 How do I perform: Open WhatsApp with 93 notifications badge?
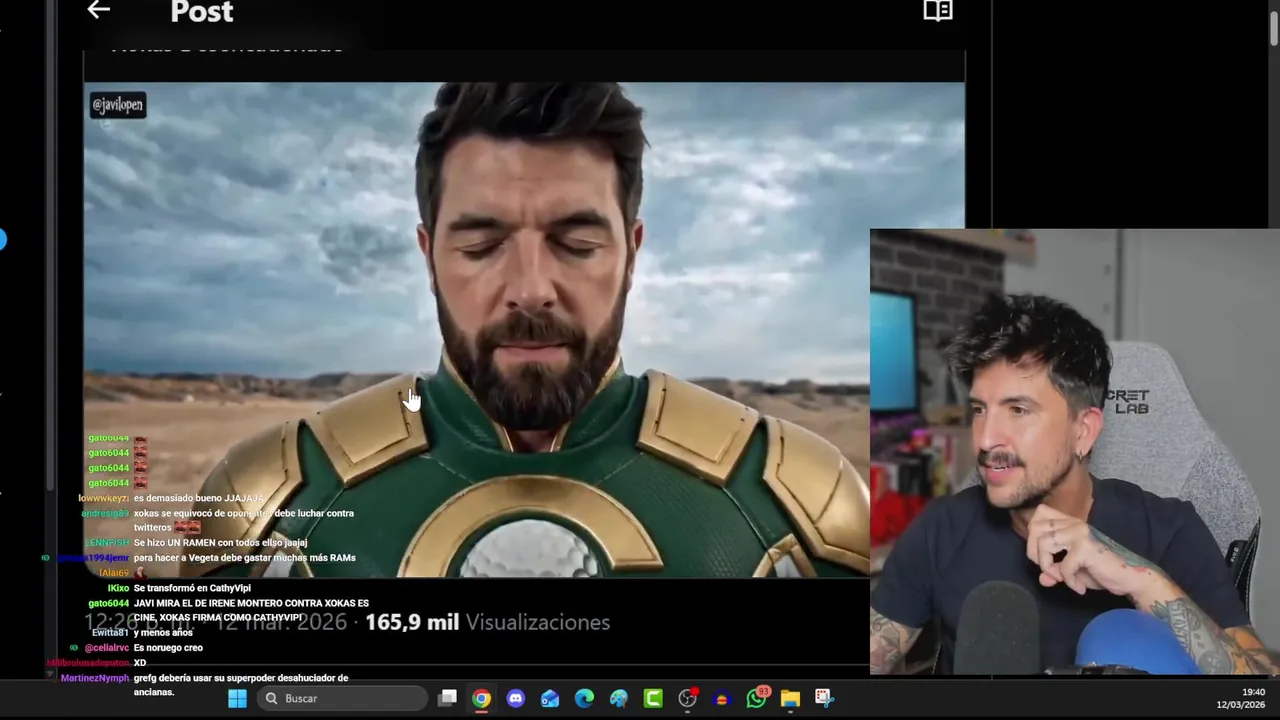pyautogui.click(x=757, y=697)
